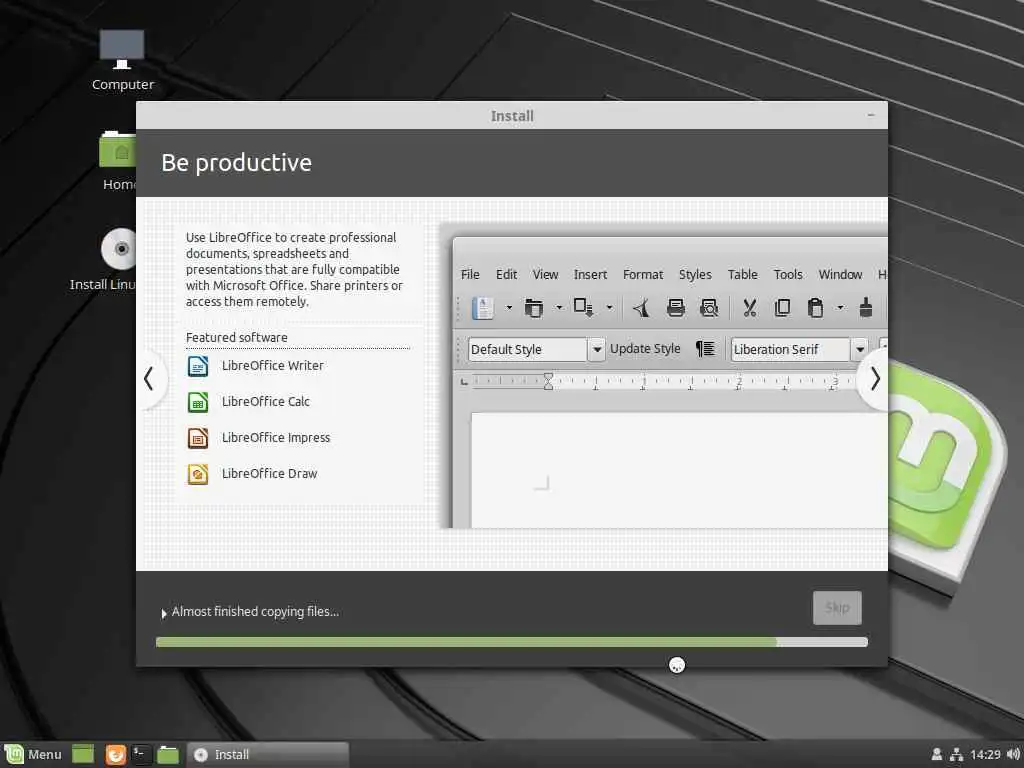The width and height of the screenshot is (1024, 768).
Task: Open the Styles menu in the Writer preview
Action: coord(695,274)
